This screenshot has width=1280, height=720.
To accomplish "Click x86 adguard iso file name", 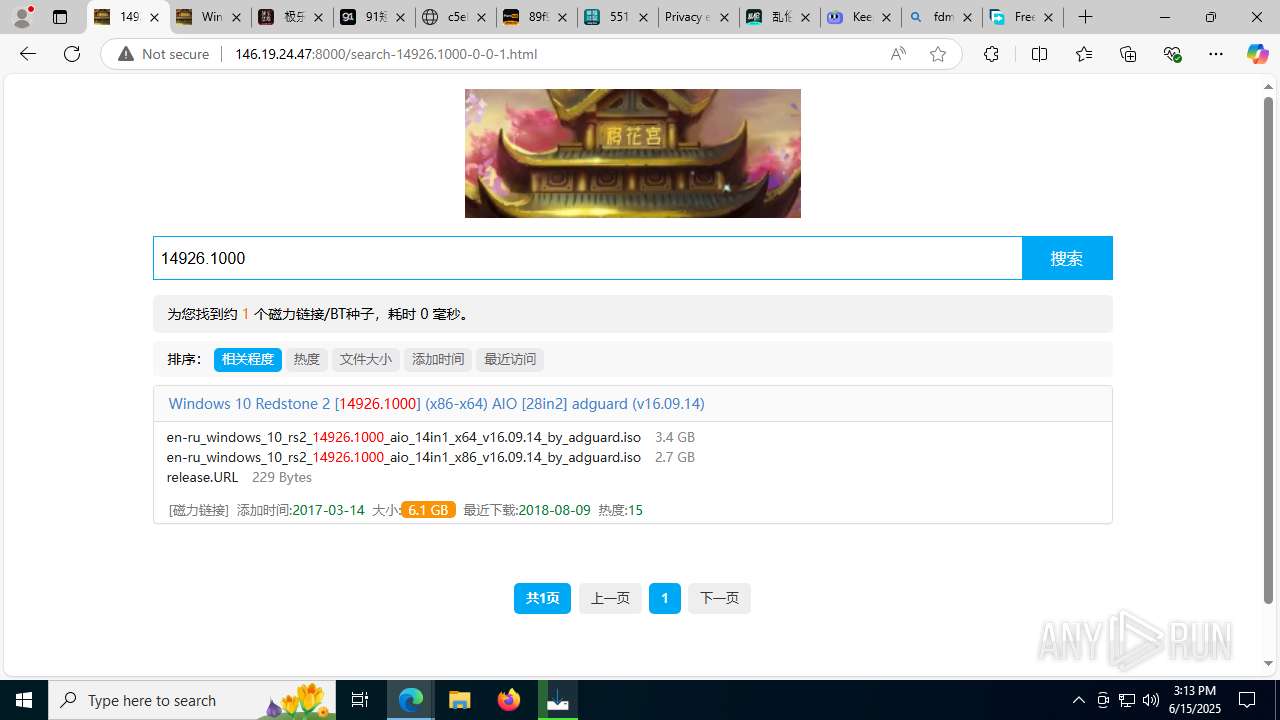I will (404, 457).
